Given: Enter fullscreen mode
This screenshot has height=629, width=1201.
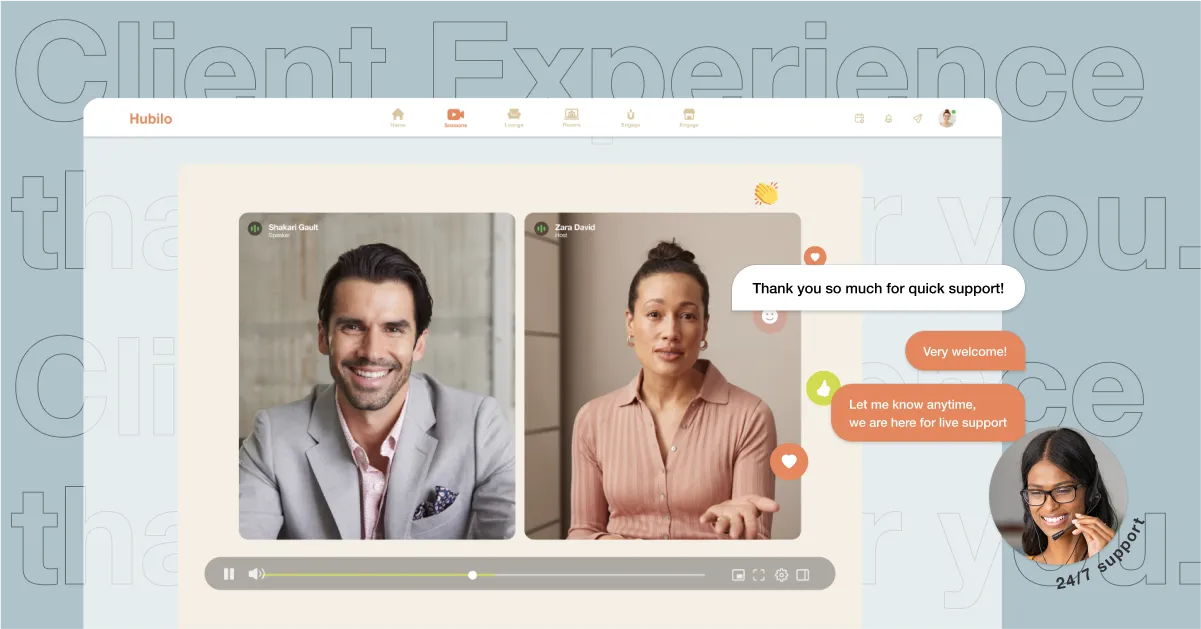Looking at the screenshot, I should (759, 575).
